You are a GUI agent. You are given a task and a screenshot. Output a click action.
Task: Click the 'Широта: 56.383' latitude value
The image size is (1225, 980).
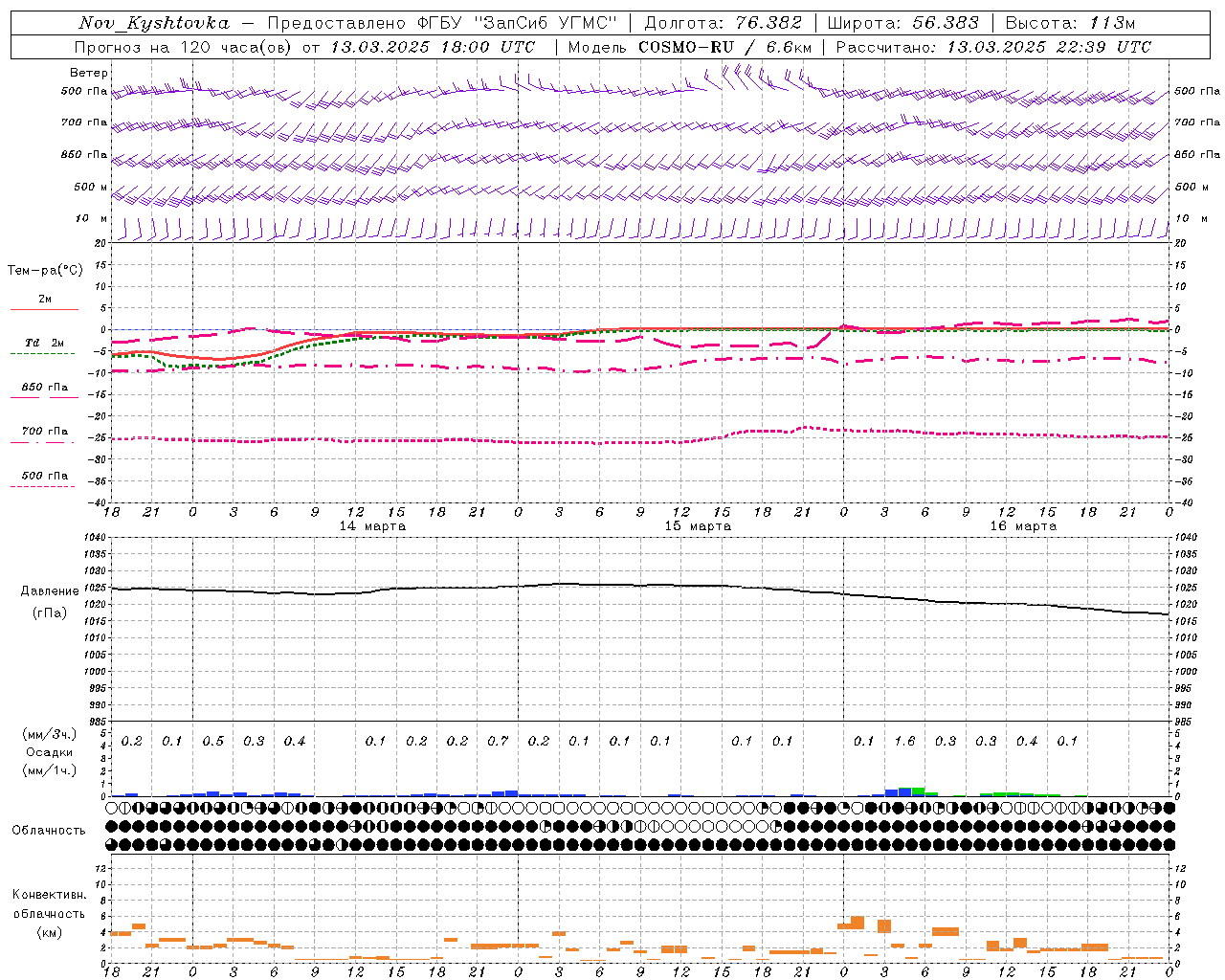click(x=902, y=23)
